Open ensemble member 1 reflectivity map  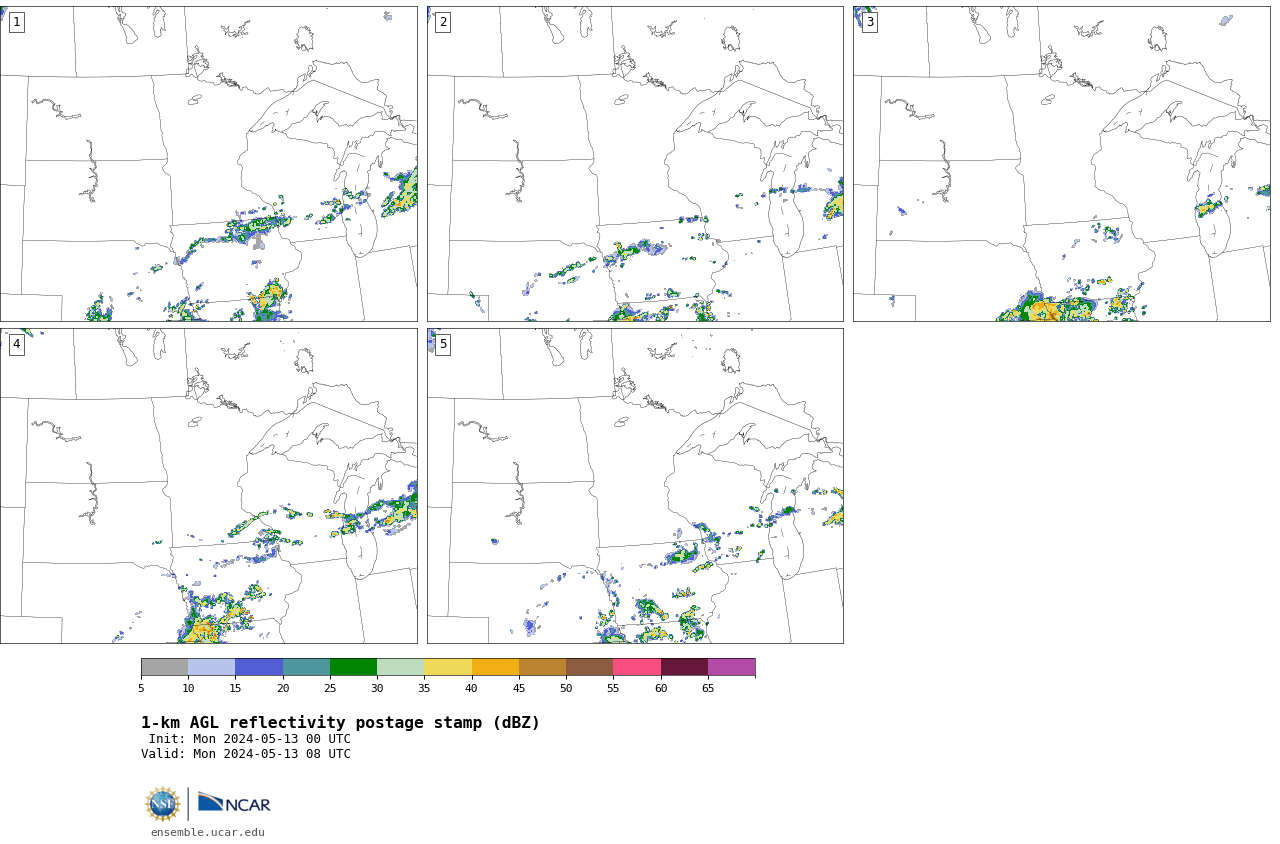pyautogui.click(x=208, y=164)
